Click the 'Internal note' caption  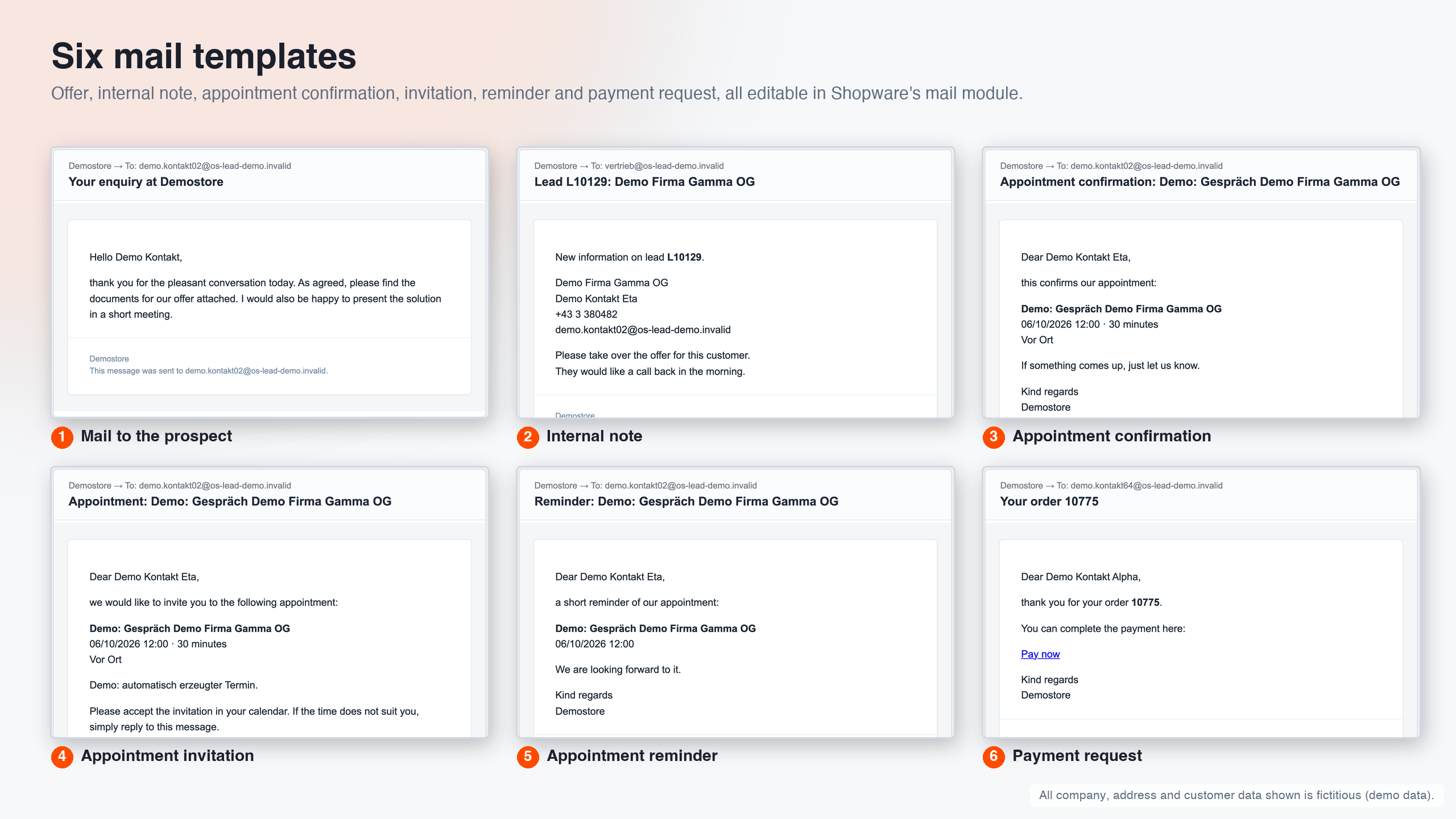click(594, 436)
